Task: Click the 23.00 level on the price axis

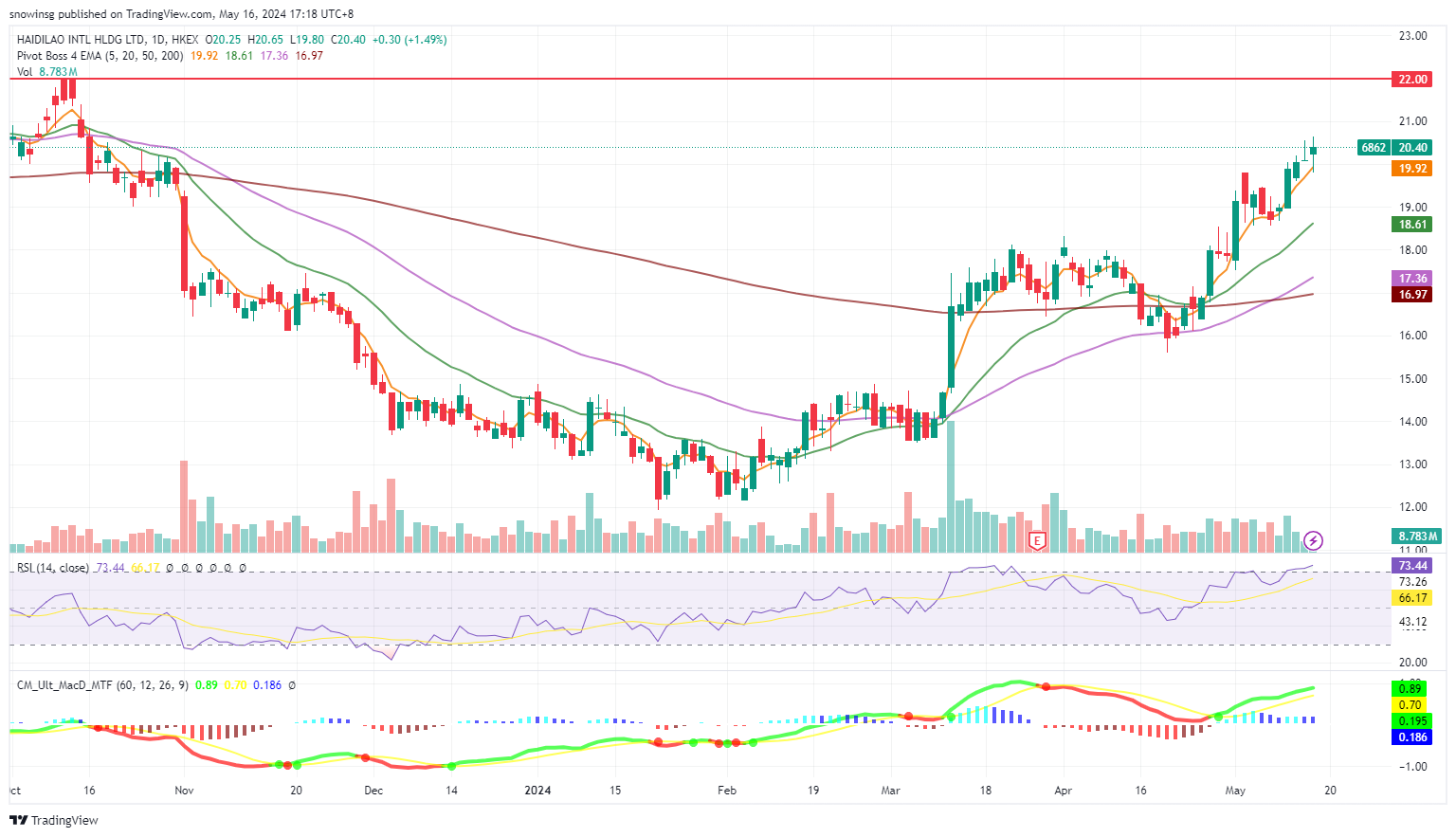Action: coord(1412,36)
